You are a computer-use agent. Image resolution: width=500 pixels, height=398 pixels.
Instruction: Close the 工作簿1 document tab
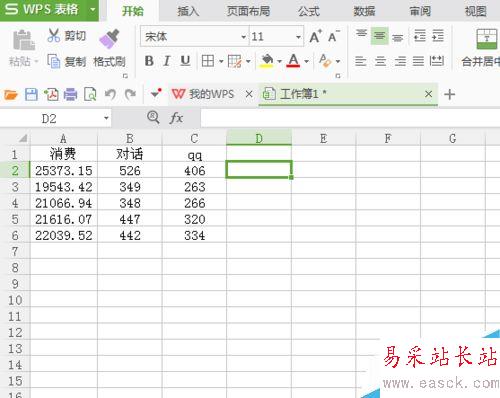[x=428, y=94]
